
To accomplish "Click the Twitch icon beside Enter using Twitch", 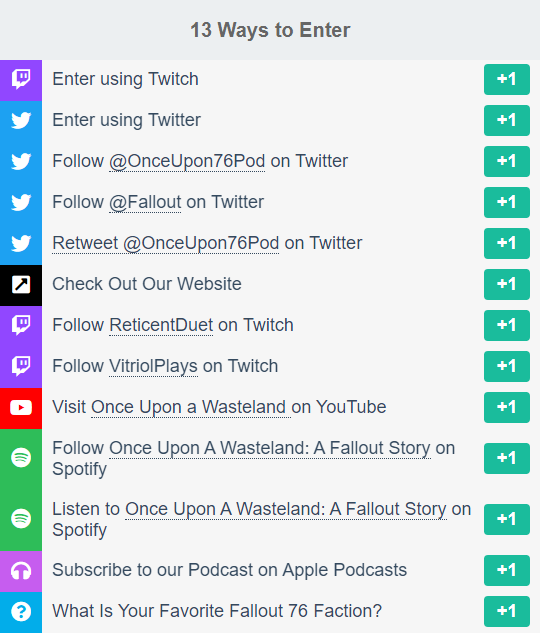I will tap(21, 80).
